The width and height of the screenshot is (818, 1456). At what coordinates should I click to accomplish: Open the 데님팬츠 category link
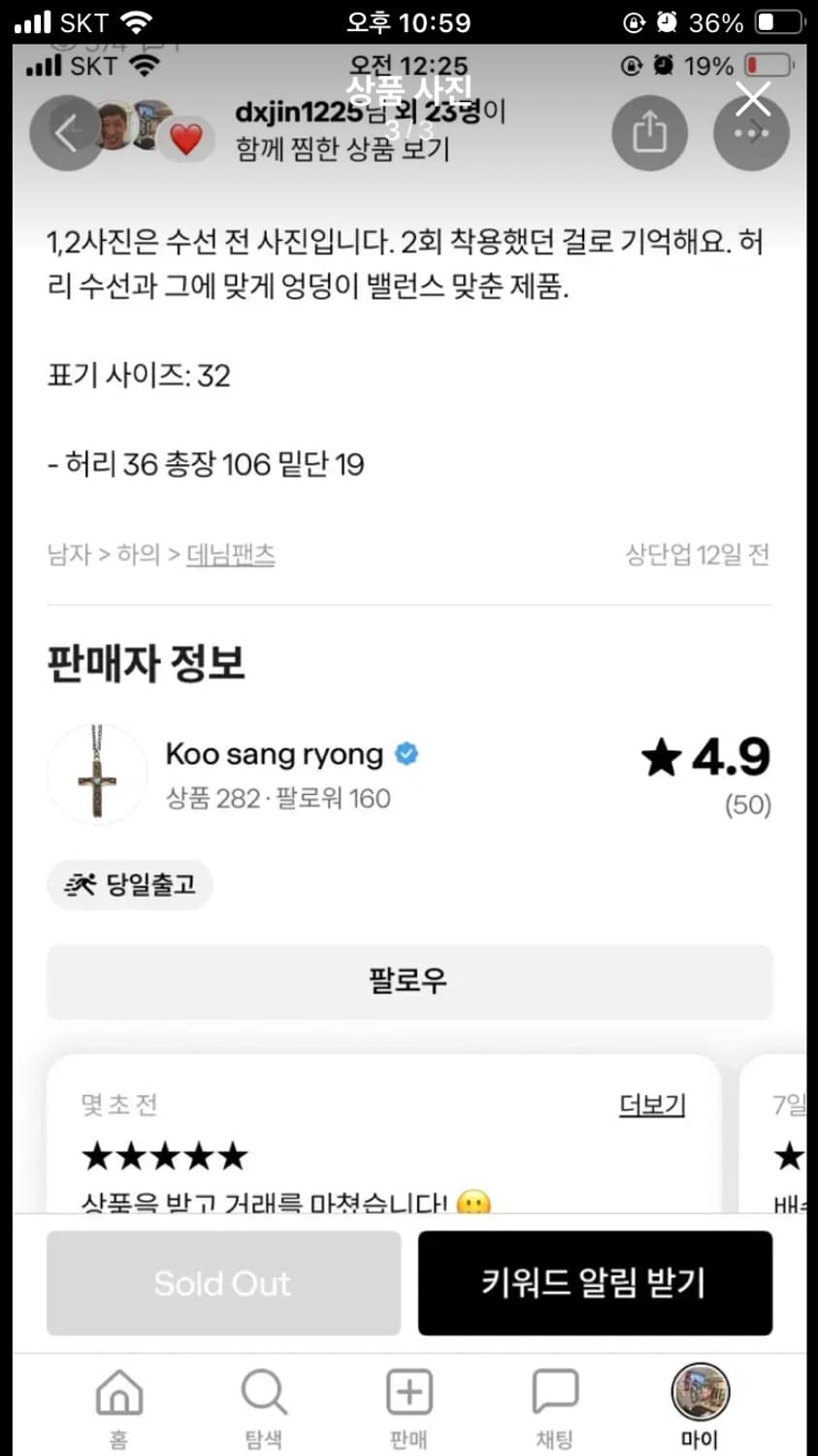231,554
